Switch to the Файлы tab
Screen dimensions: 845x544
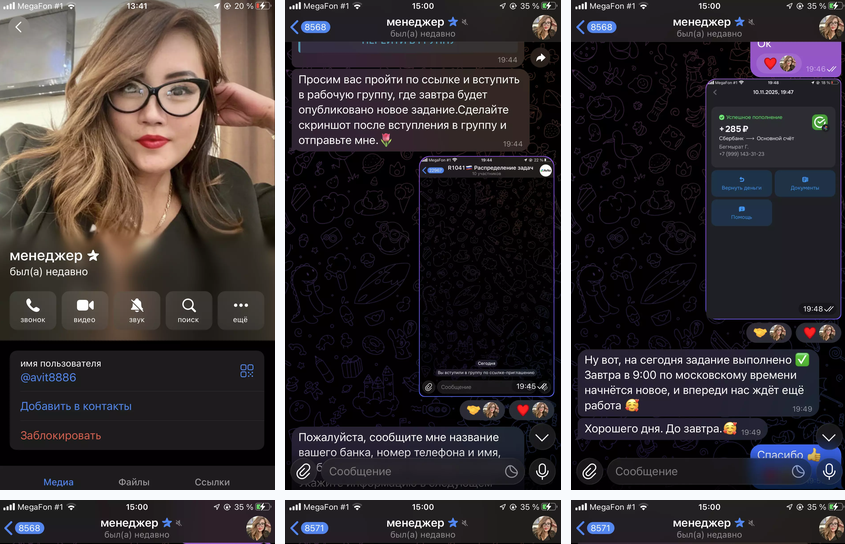[x=134, y=482]
